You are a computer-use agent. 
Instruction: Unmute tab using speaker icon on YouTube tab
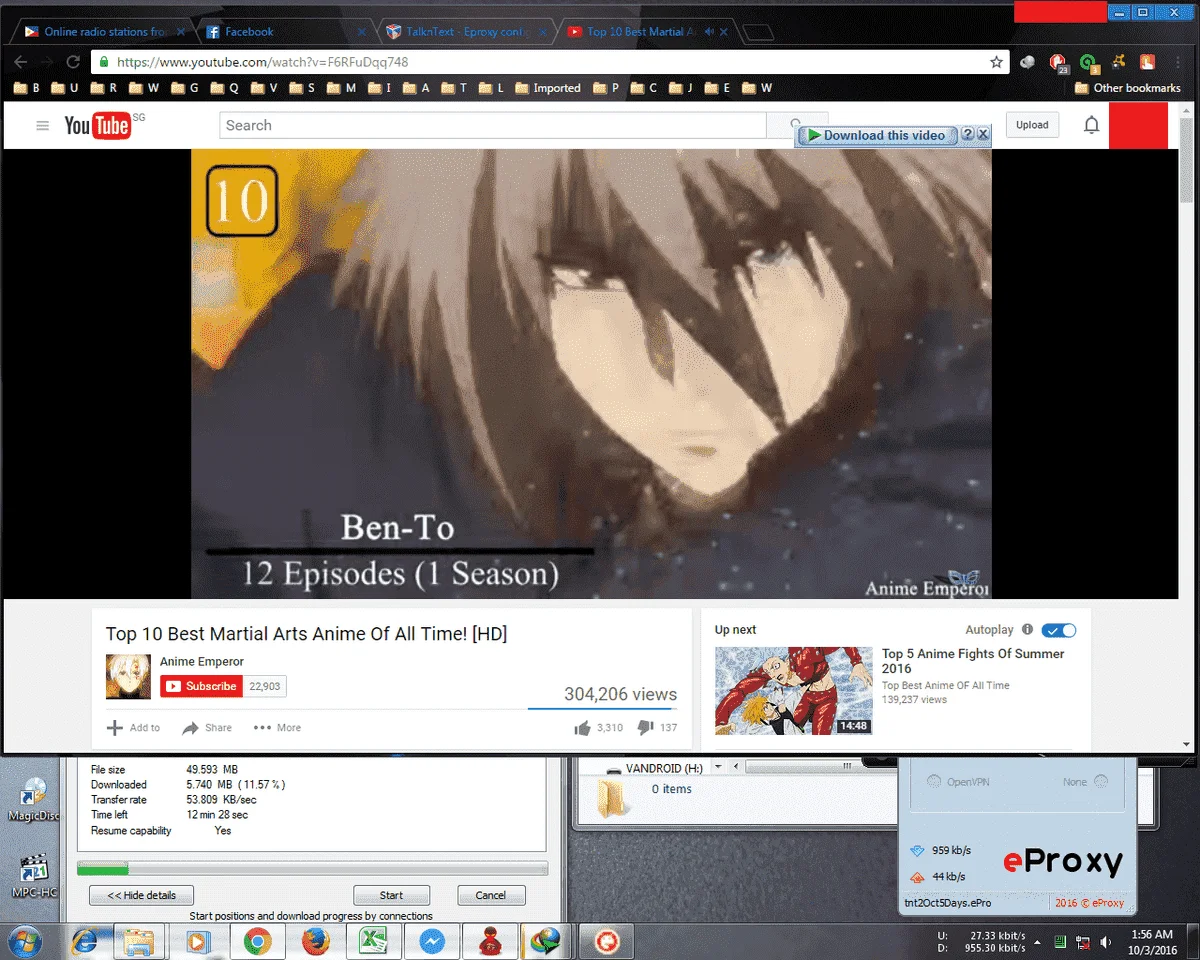pos(709,32)
